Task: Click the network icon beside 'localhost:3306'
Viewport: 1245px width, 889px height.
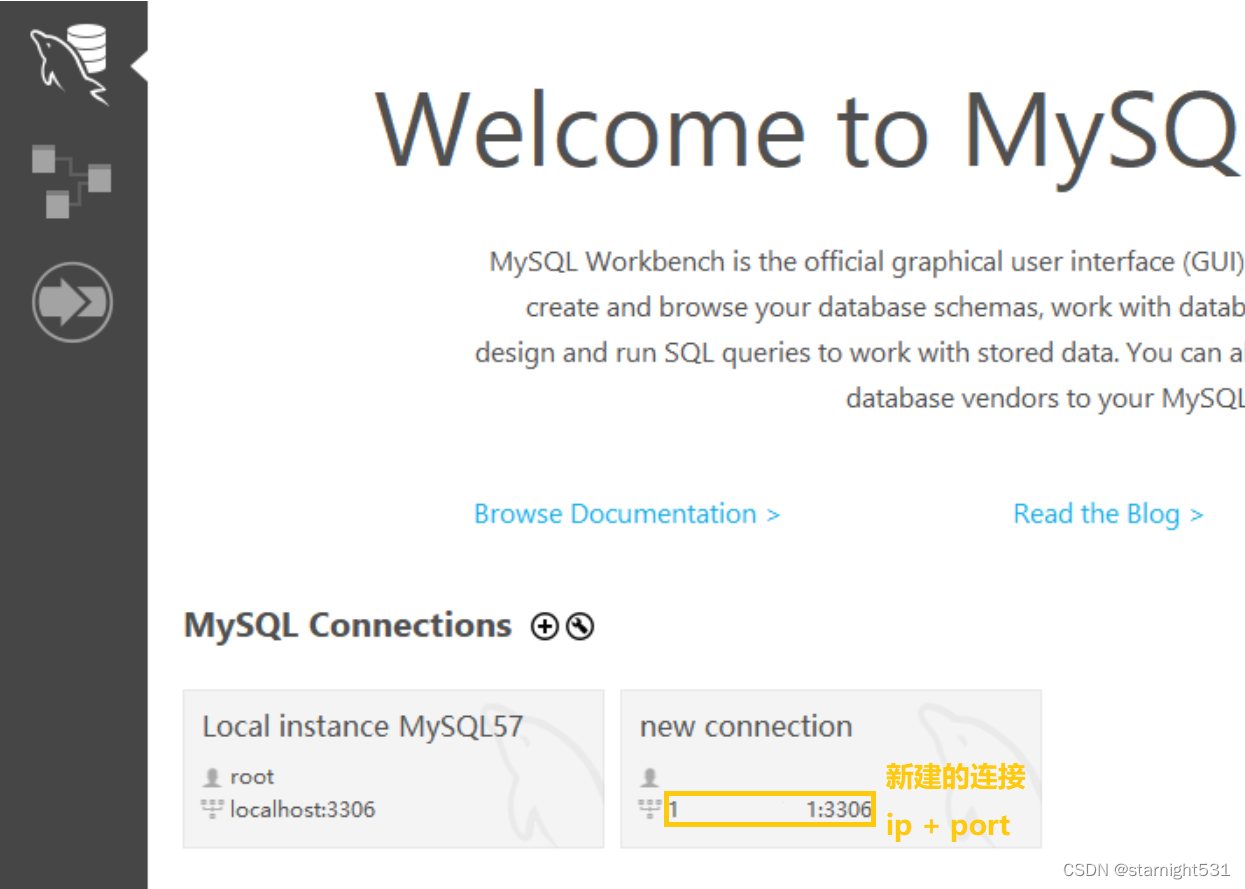Action: [x=212, y=809]
